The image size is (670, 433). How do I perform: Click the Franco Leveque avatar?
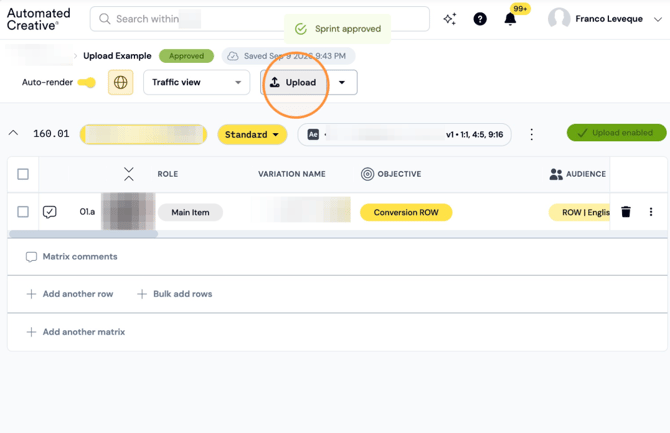559,19
